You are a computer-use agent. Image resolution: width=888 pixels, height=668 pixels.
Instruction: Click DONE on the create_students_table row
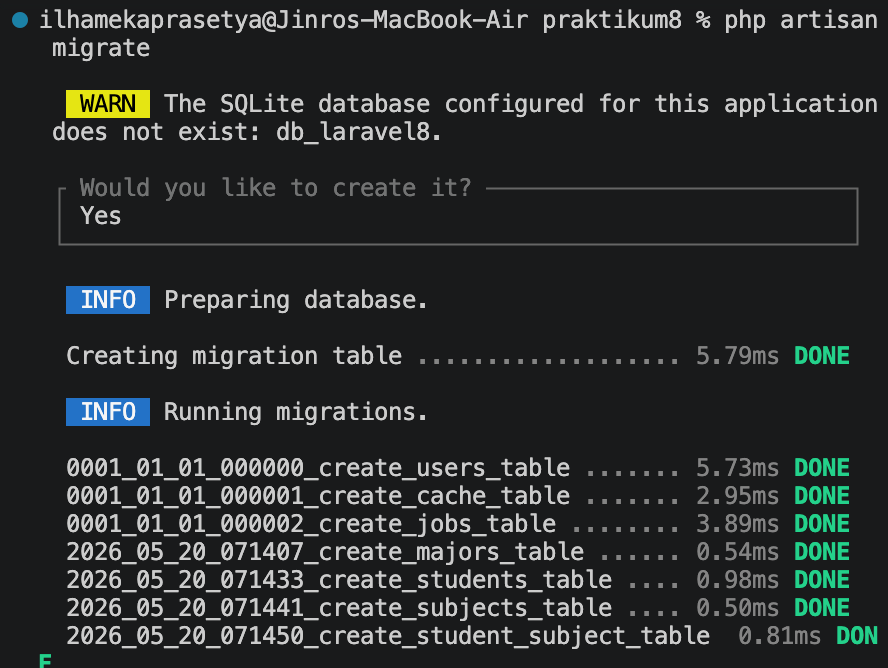coord(822,580)
